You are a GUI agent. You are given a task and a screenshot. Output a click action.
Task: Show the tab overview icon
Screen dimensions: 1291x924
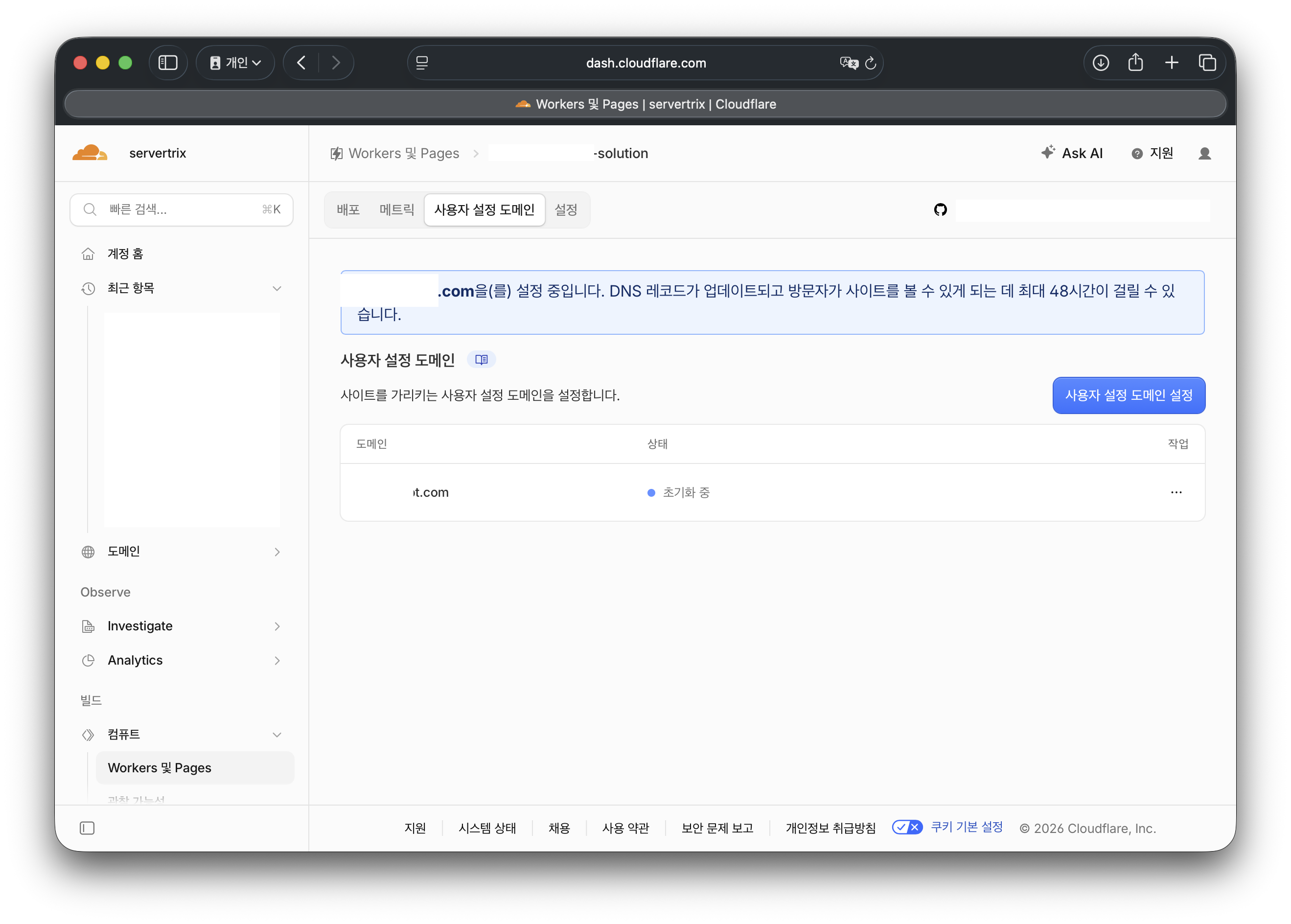[x=1207, y=63]
